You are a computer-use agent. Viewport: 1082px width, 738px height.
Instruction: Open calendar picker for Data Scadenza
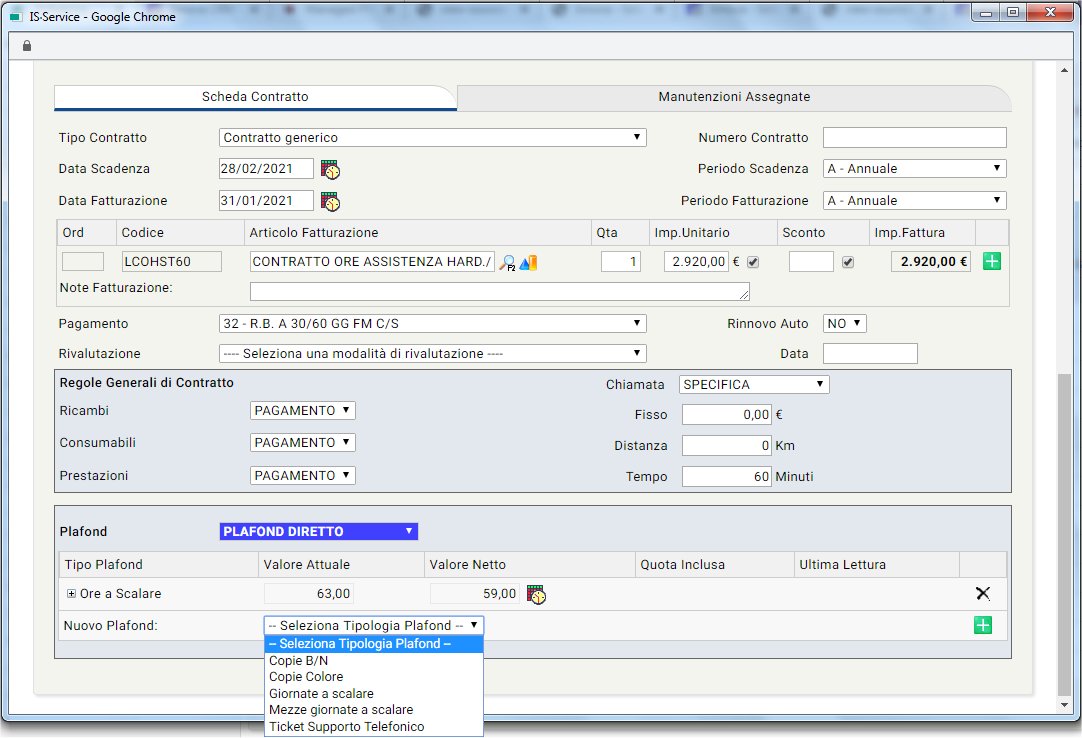[330, 169]
